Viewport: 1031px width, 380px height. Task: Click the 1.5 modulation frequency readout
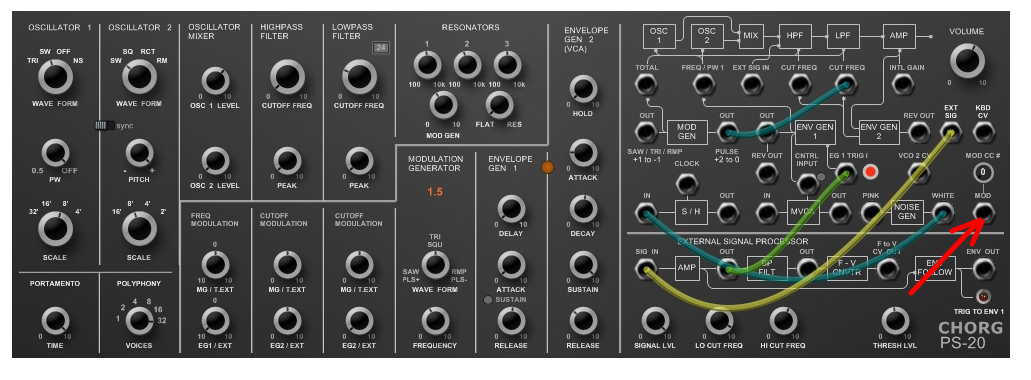pos(435,192)
